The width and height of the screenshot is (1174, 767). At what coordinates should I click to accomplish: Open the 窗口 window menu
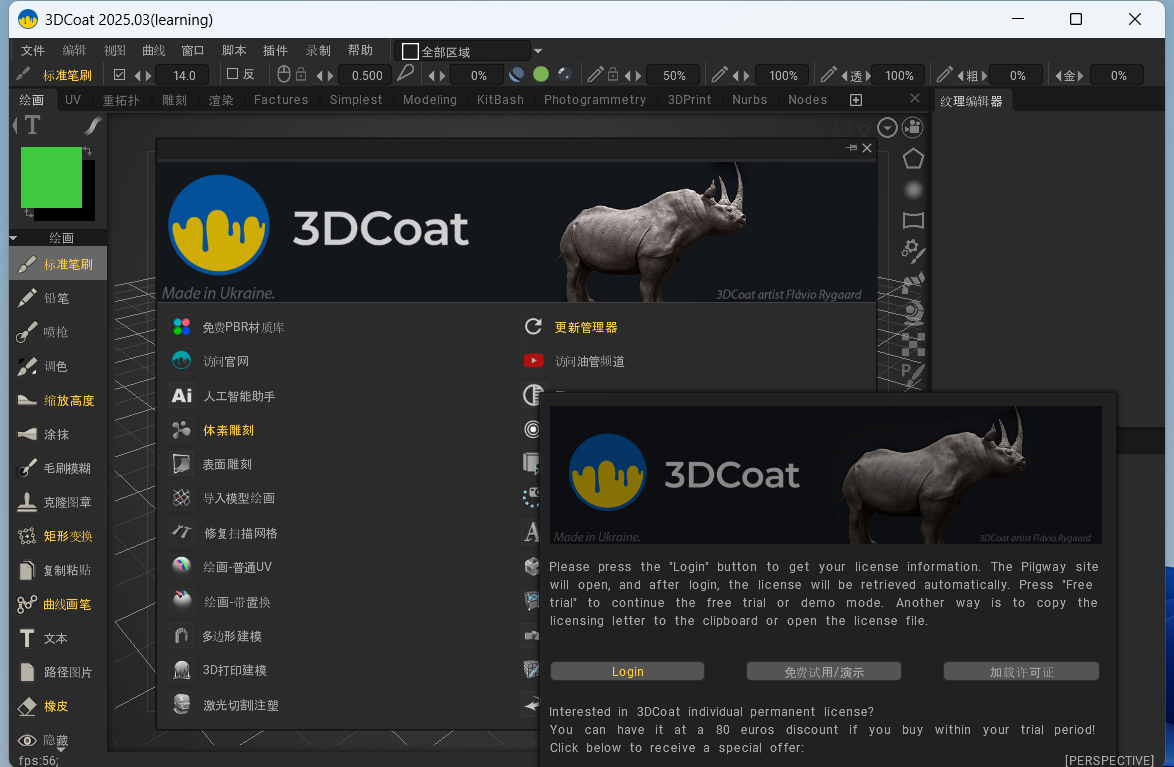(192, 50)
